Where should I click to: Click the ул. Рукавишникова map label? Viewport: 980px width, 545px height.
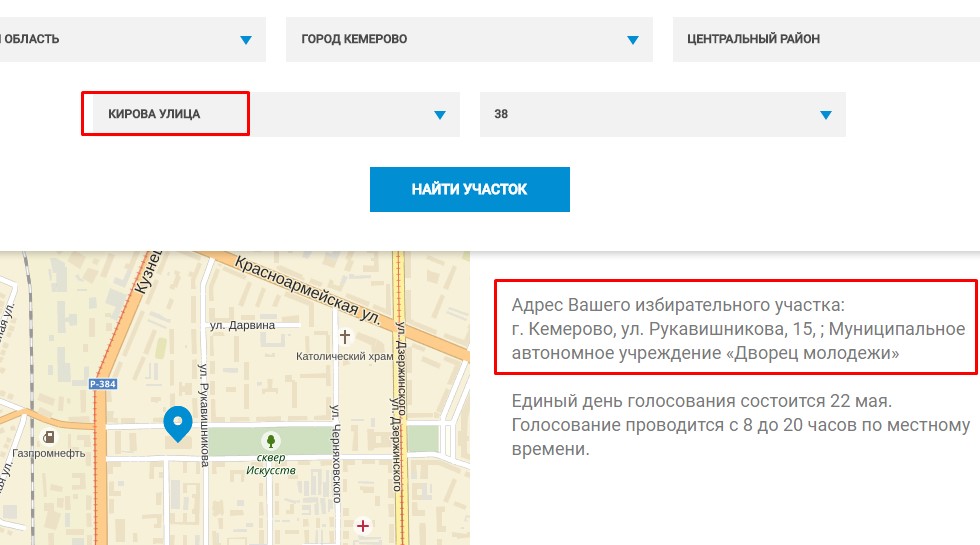point(204,415)
